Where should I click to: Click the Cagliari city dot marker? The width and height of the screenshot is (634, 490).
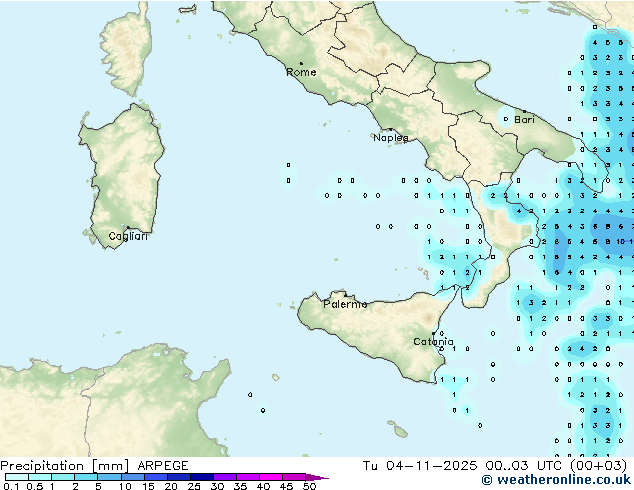(x=128, y=228)
